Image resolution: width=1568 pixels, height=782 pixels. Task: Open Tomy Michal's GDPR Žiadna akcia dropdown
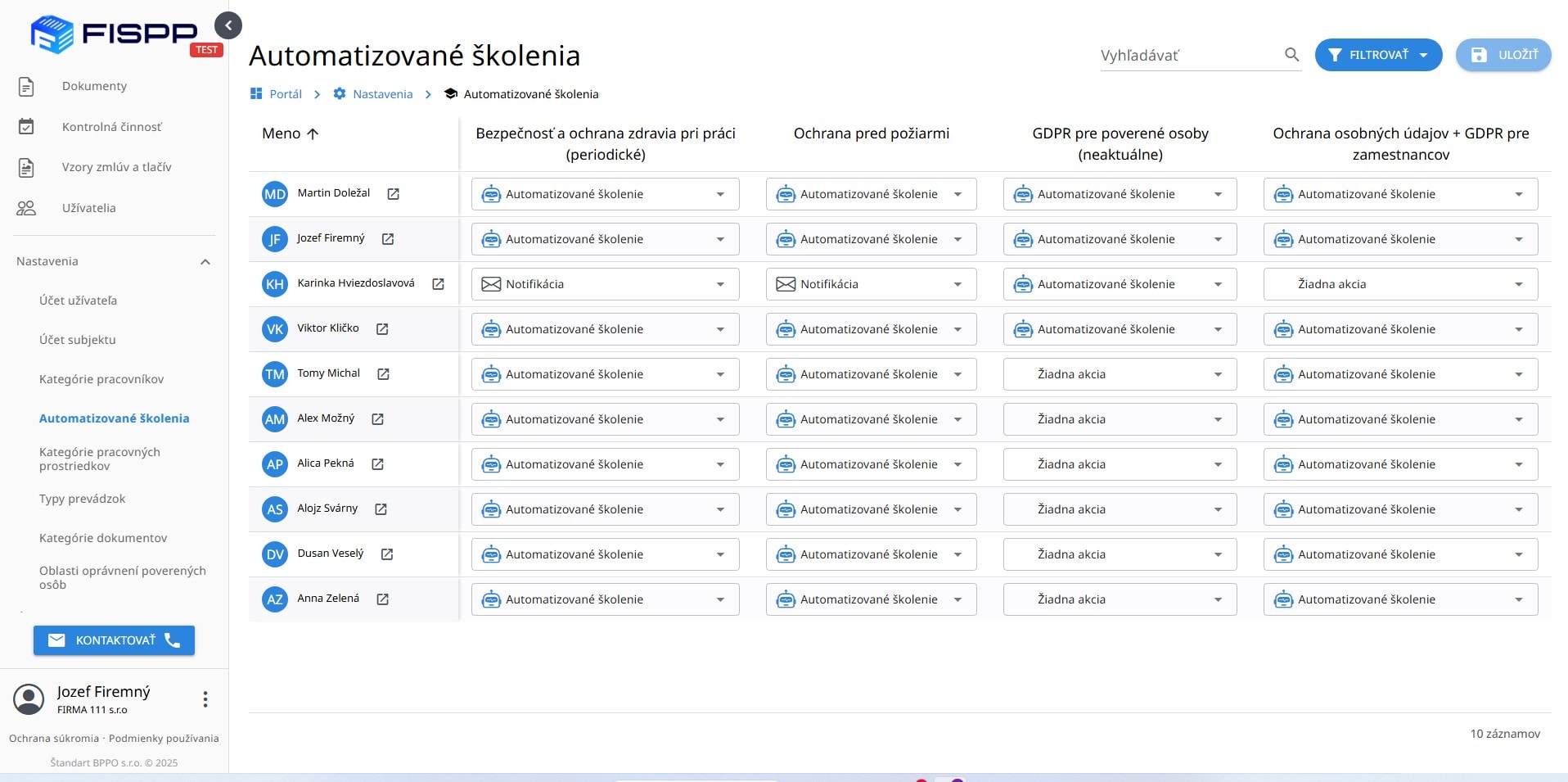coord(1119,374)
